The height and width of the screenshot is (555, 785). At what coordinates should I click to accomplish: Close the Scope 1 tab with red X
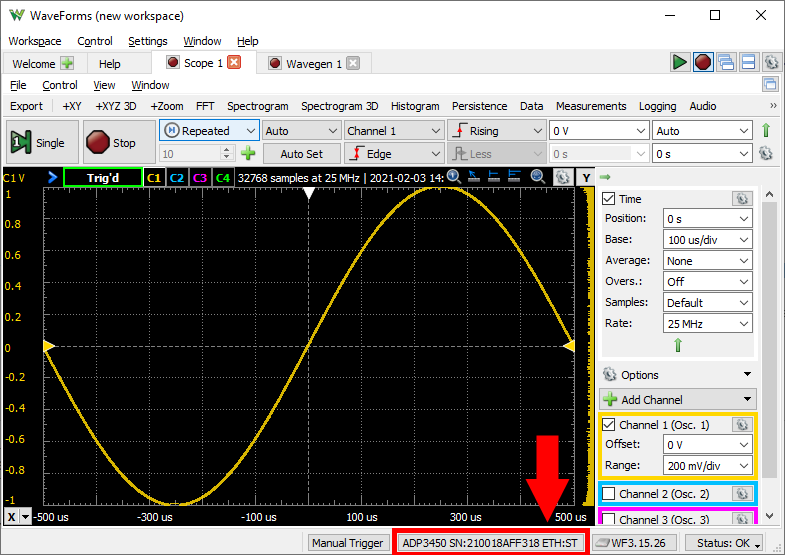234,62
